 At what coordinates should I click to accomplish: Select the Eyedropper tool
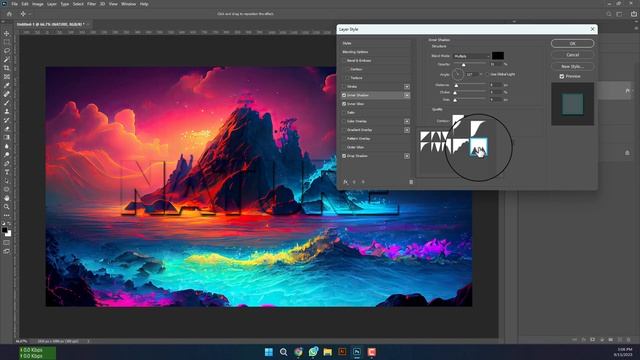coord(7,85)
